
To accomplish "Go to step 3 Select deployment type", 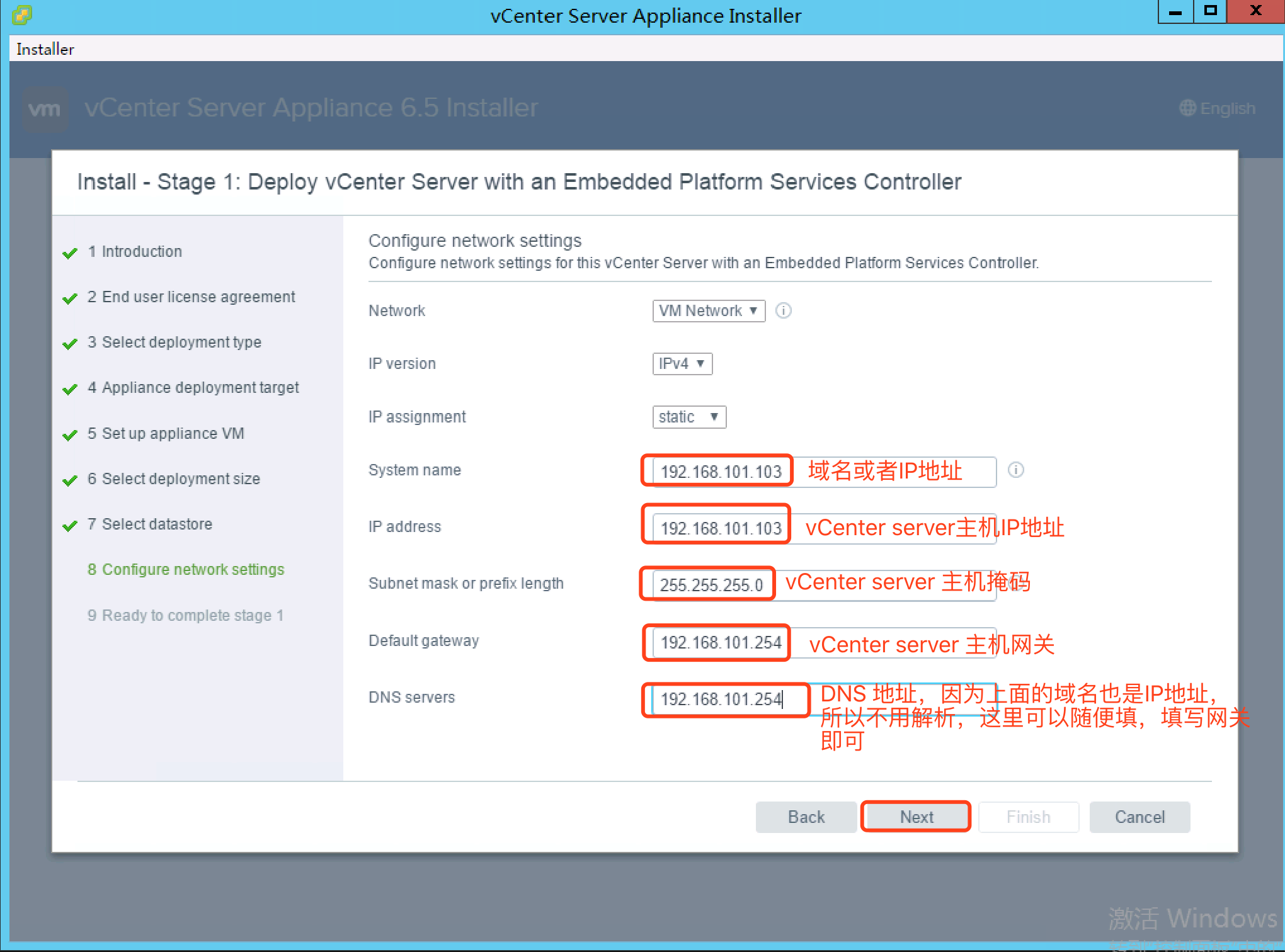I will pos(174,342).
